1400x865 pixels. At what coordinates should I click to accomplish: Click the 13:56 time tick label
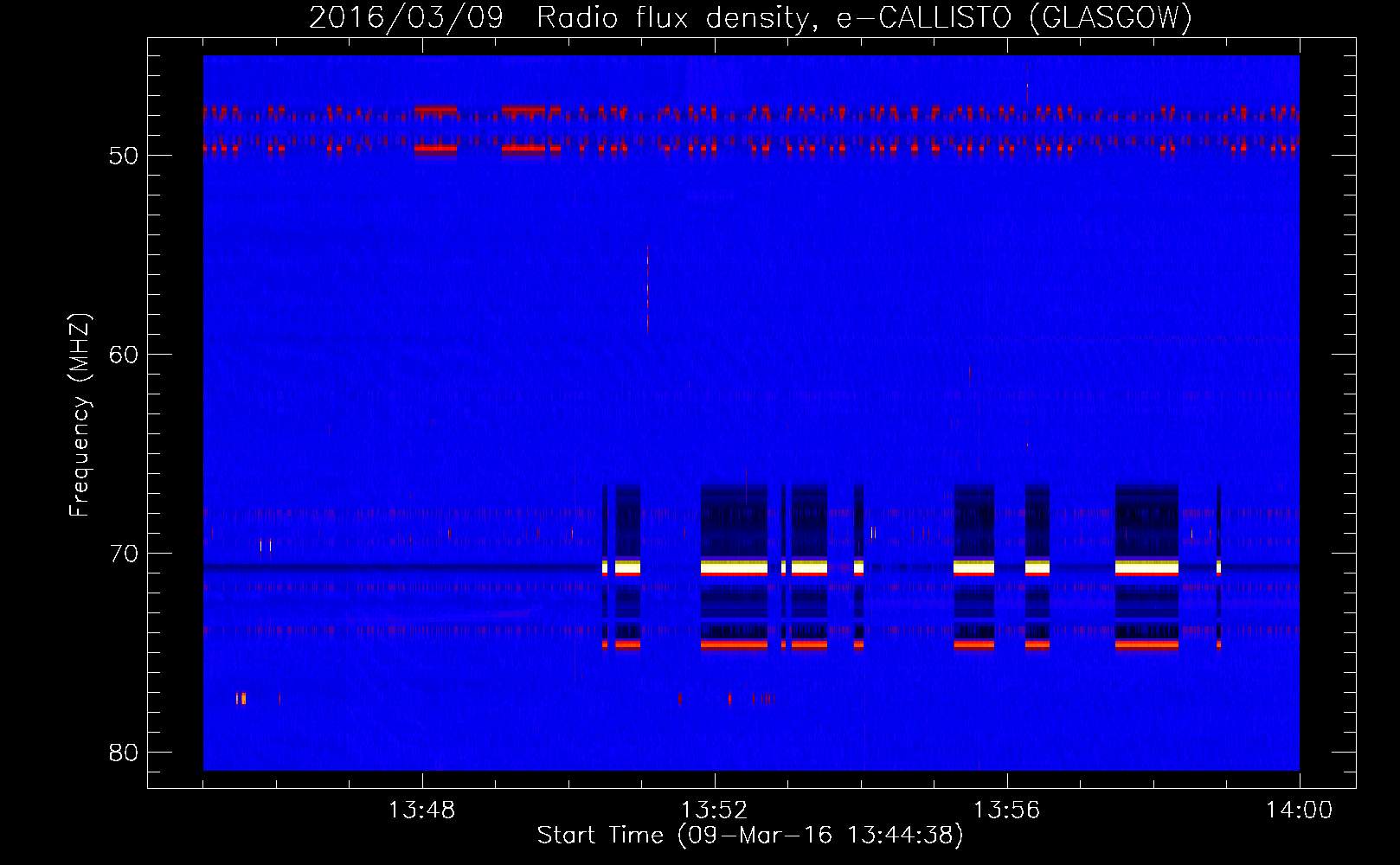tap(1007, 811)
